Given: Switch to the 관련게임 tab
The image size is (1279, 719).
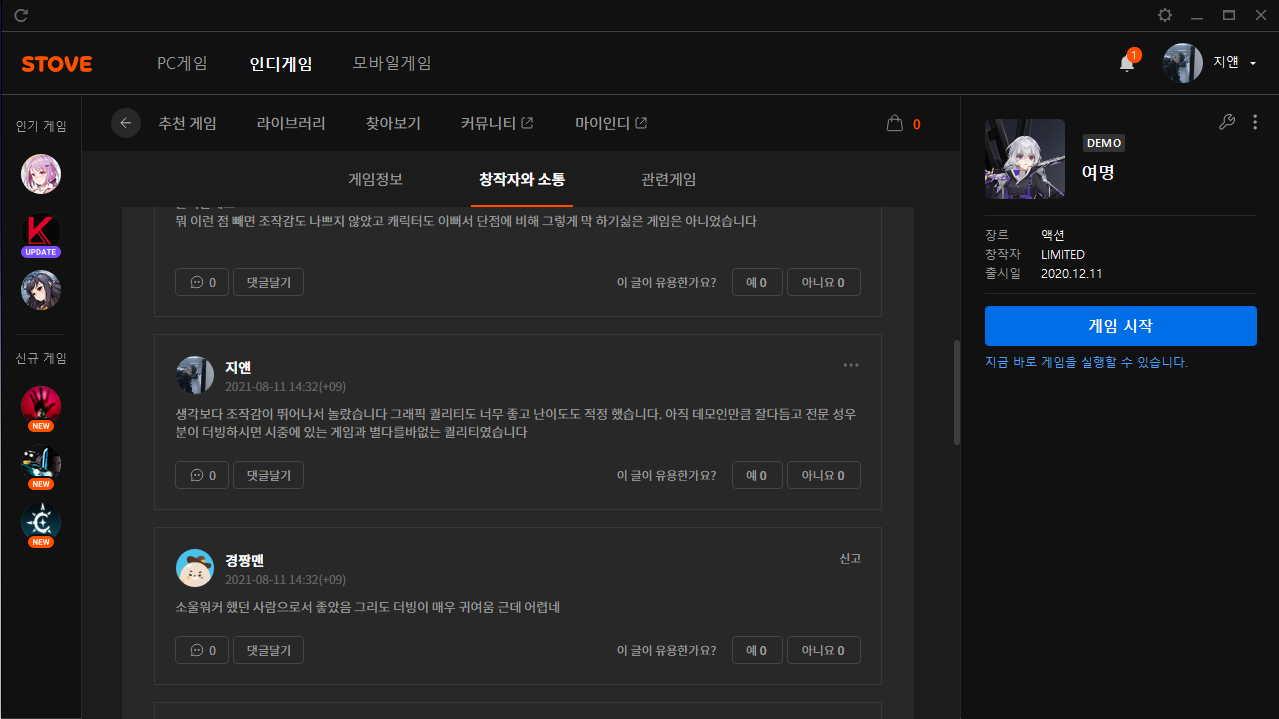Looking at the screenshot, I should (x=668, y=180).
